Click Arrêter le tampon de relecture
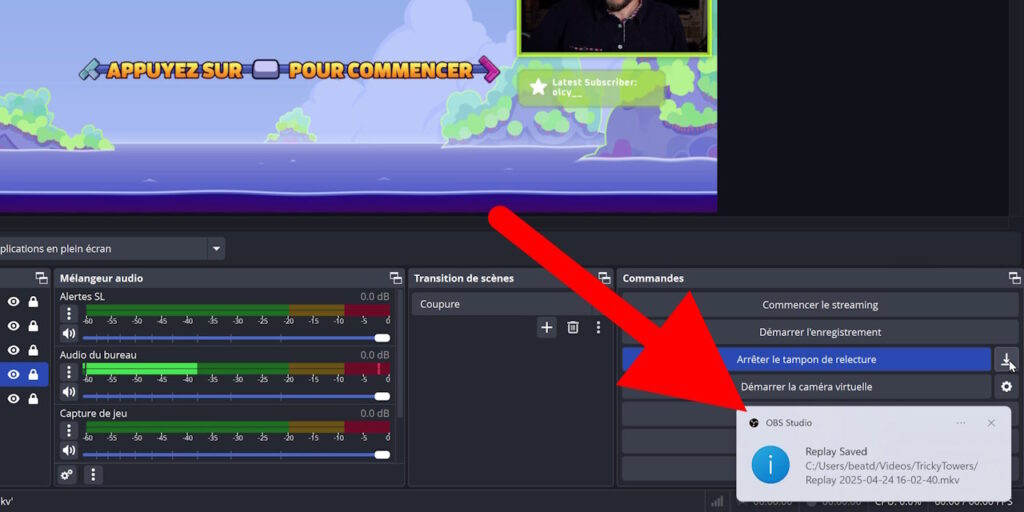Image resolution: width=1024 pixels, height=512 pixels. click(x=807, y=359)
